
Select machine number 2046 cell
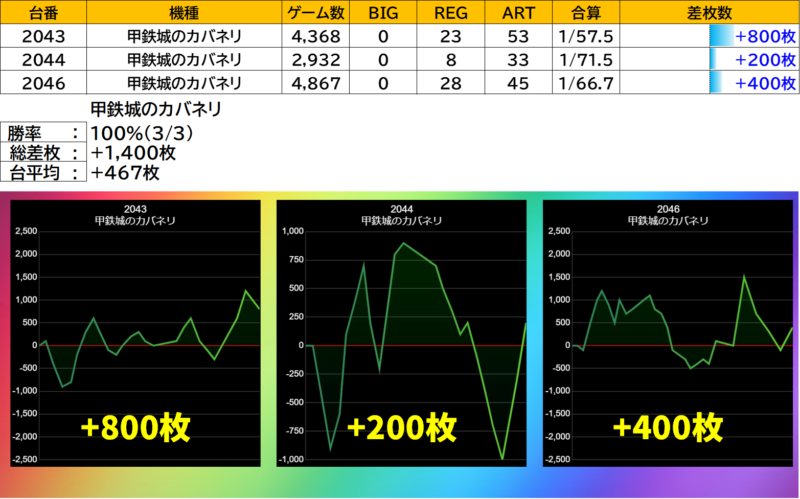tap(43, 83)
